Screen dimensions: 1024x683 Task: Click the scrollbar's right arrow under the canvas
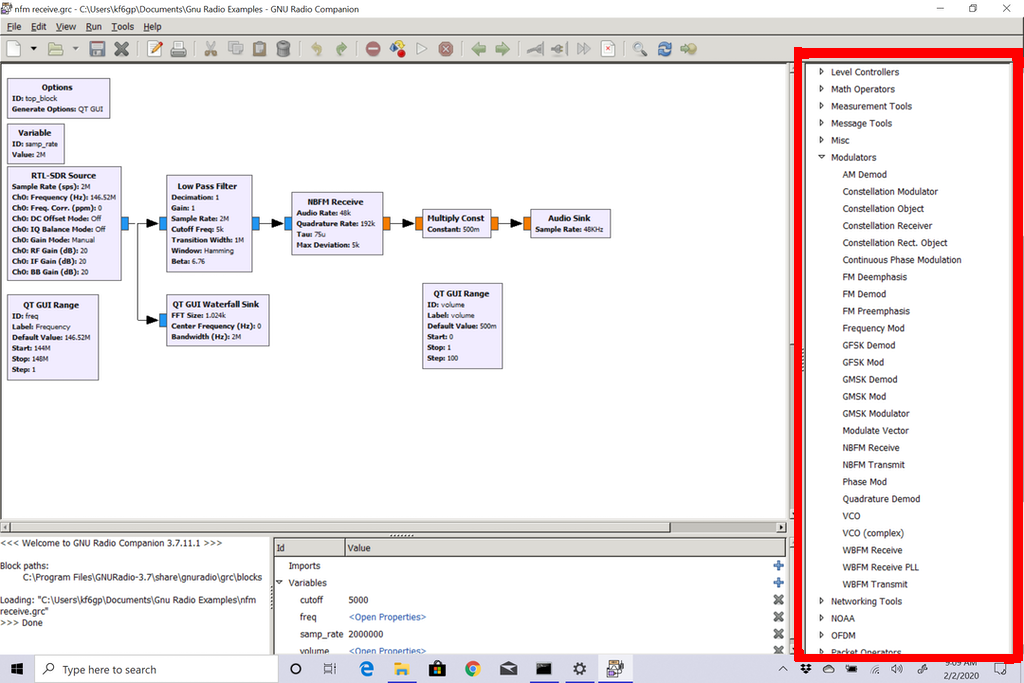tap(781, 527)
